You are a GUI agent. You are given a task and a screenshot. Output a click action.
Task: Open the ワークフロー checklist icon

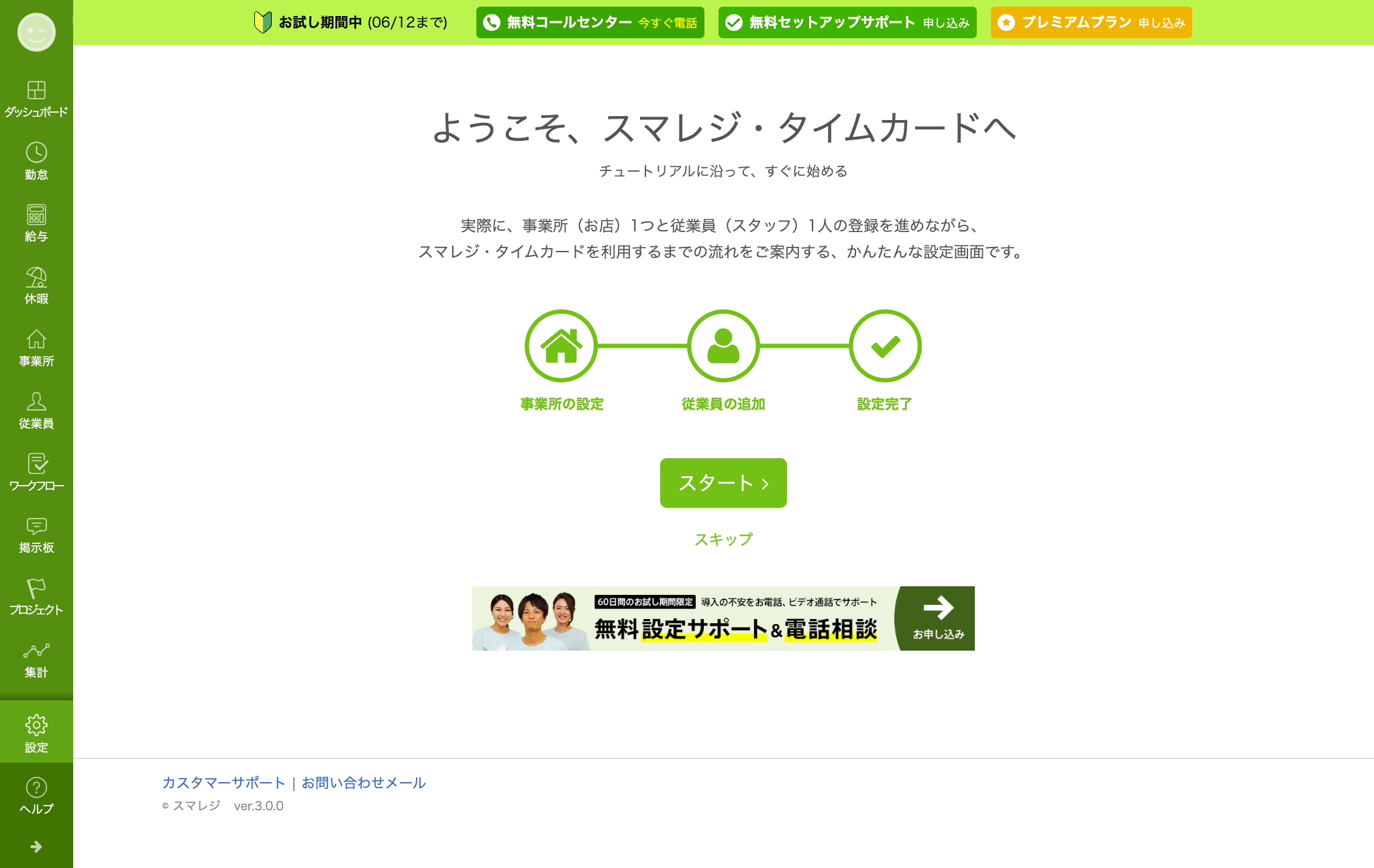36,464
